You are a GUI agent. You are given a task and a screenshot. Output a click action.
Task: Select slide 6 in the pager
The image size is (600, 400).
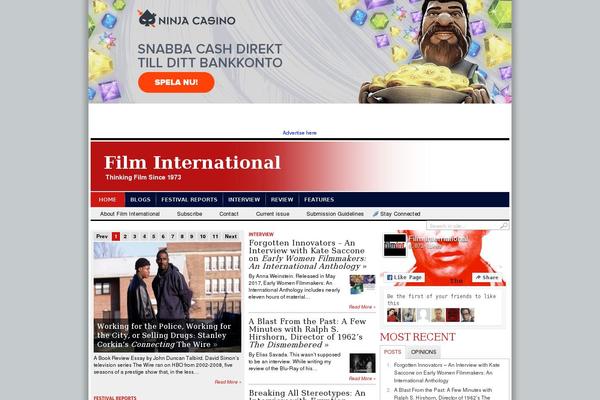click(163, 236)
